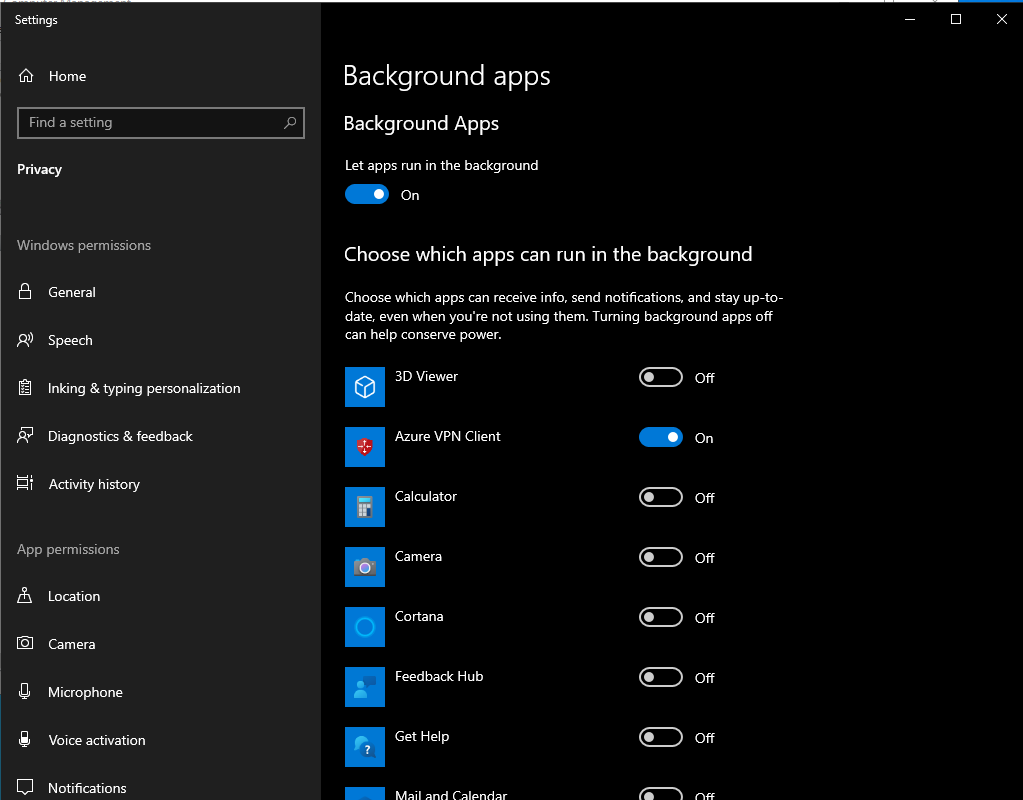This screenshot has height=800, width=1023.
Task: Open Location app permissions
Action: click(74, 596)
